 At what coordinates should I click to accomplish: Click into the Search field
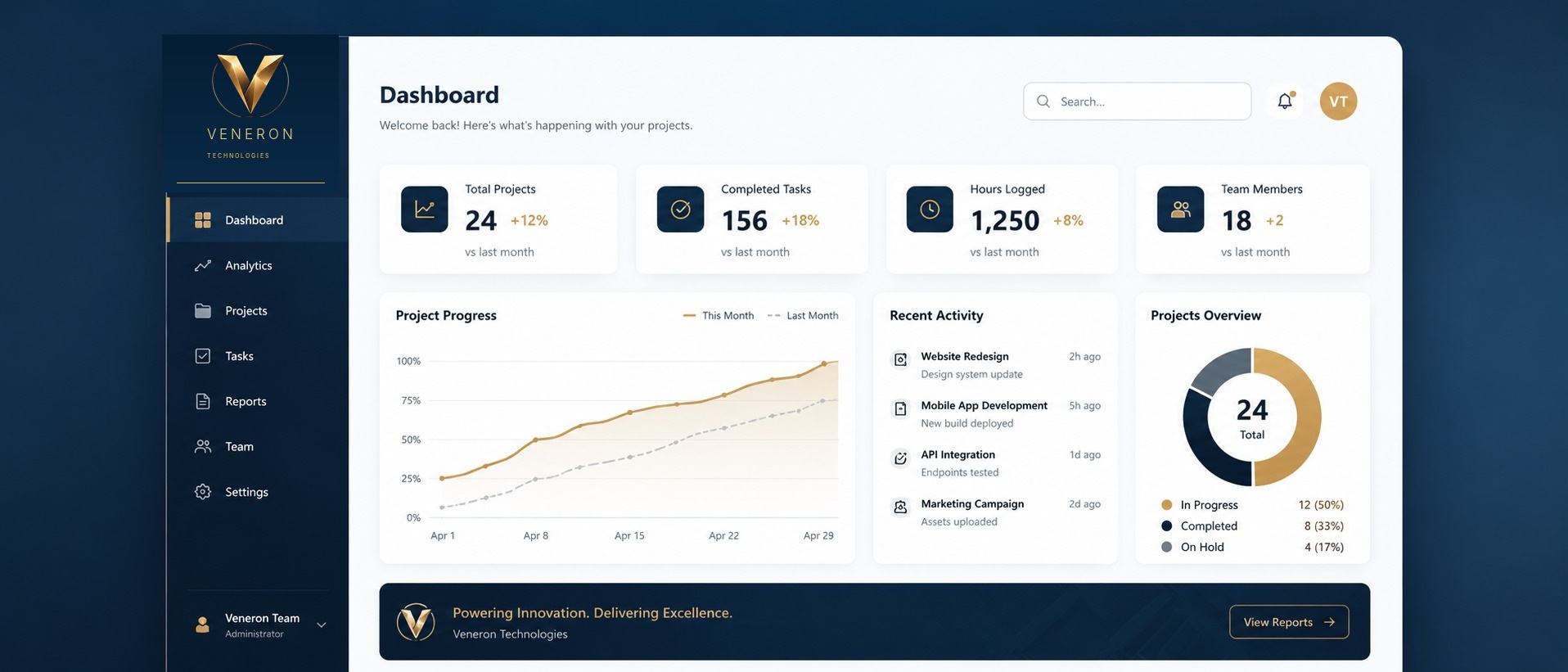[x=1137, y=101]
